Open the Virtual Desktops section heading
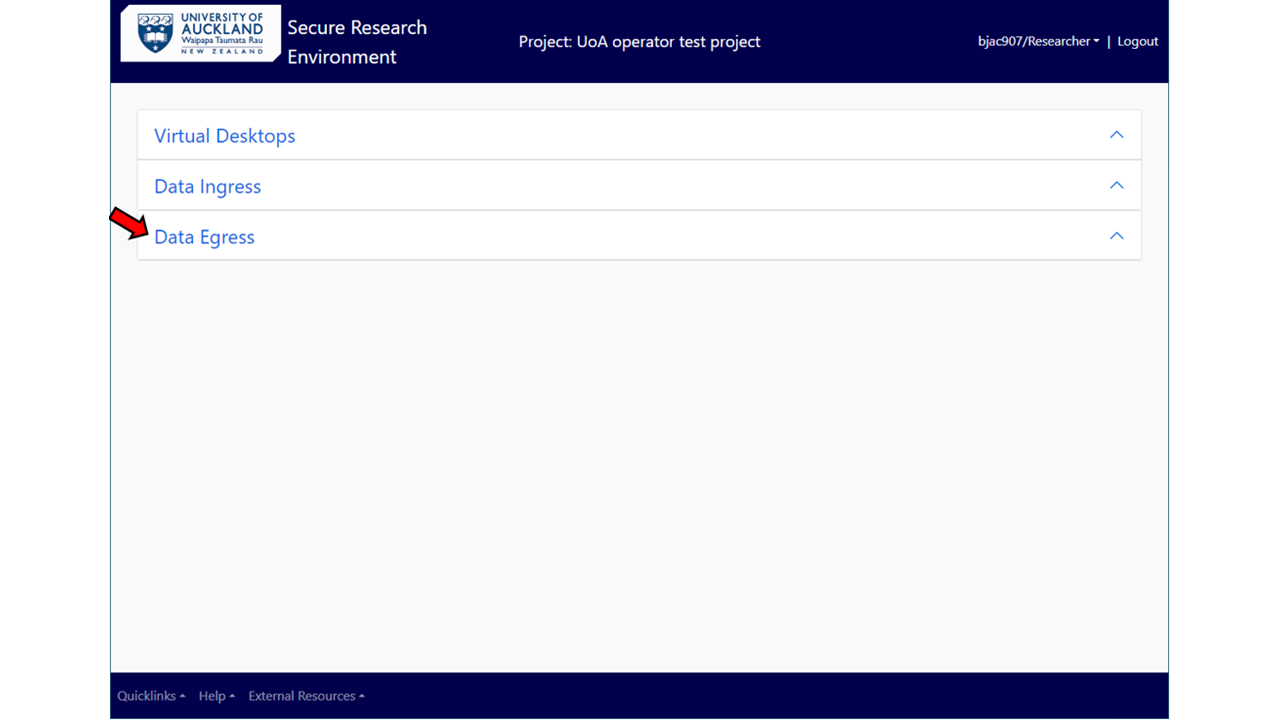 pyautogui.click(x=225, y=136)
